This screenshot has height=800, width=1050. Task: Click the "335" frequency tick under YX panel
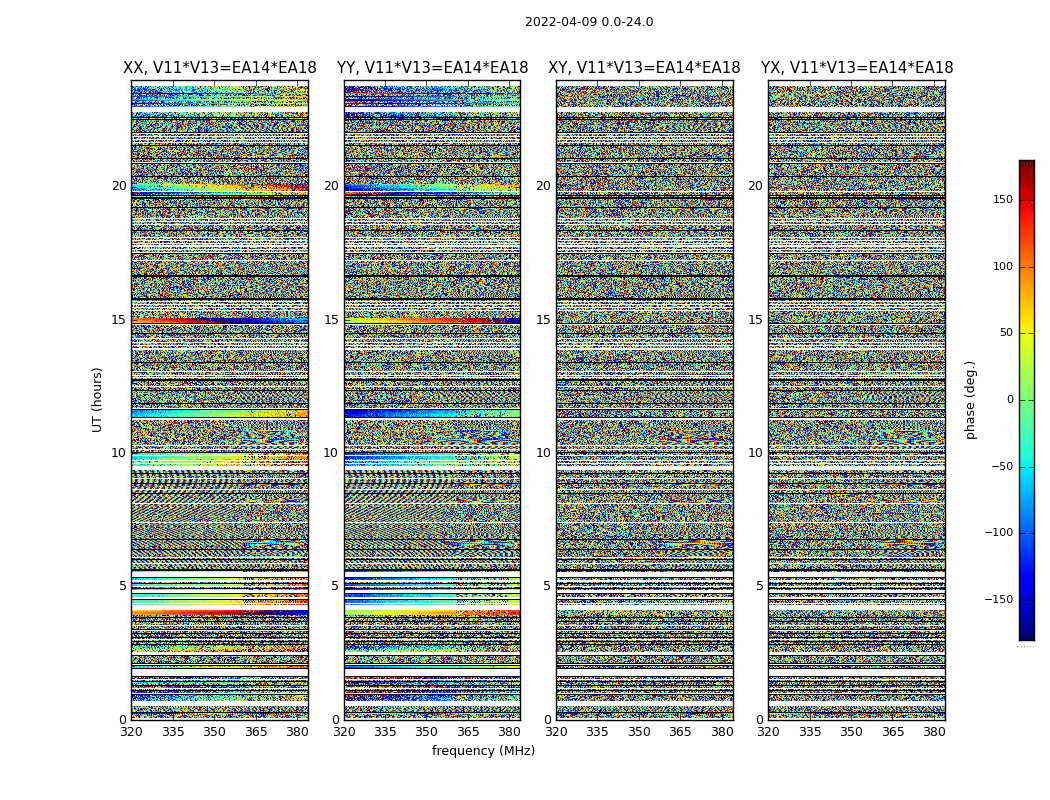point(810,732)
